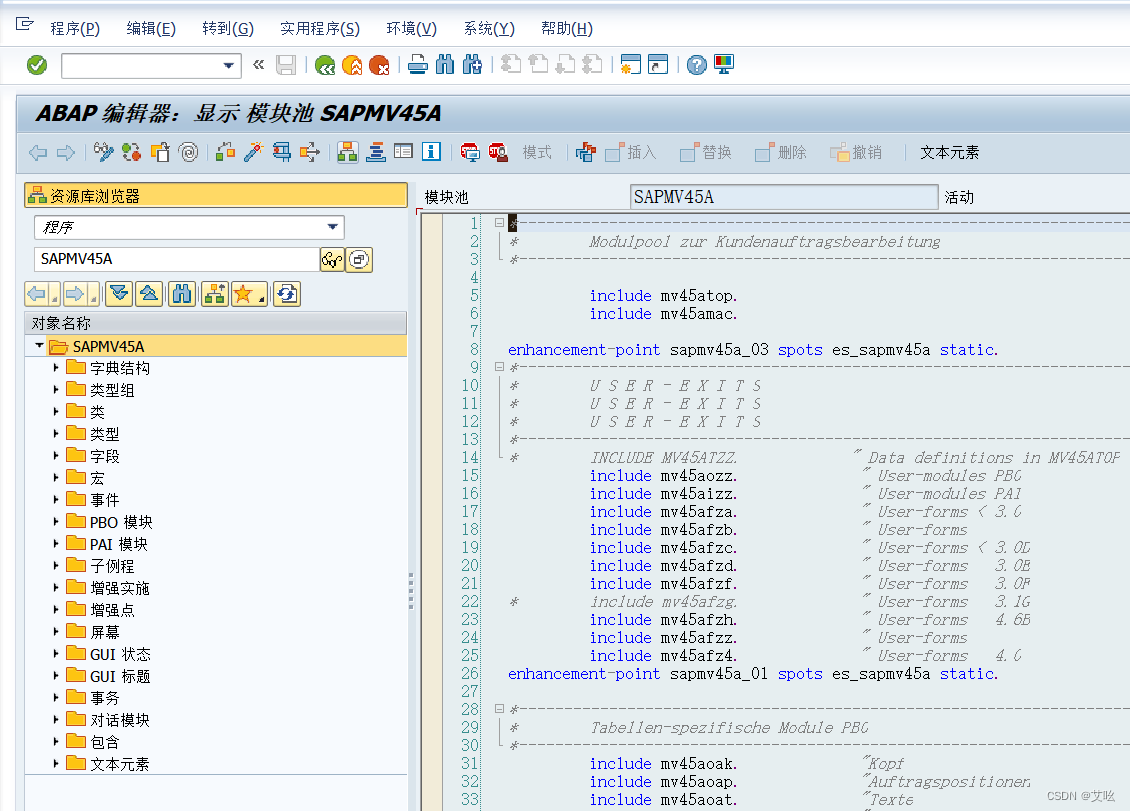Click the Display glasses icon beside SAPMV45A field
Viewport: 1130px width, 811px height.
pyautogui.click(x=332, y=260)
